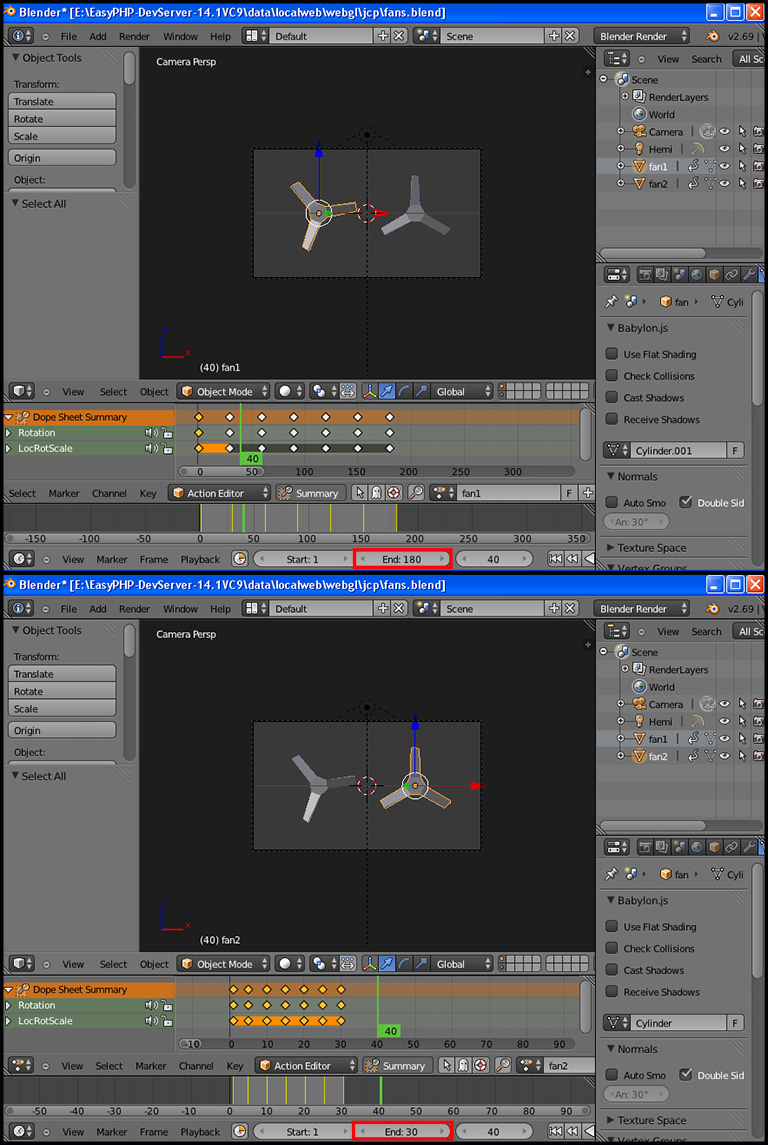Viewport: 768px width, 1145px height.
Task: Enable Auto Smooth in bottom window Normals
Action: [x=612, y=1075]
